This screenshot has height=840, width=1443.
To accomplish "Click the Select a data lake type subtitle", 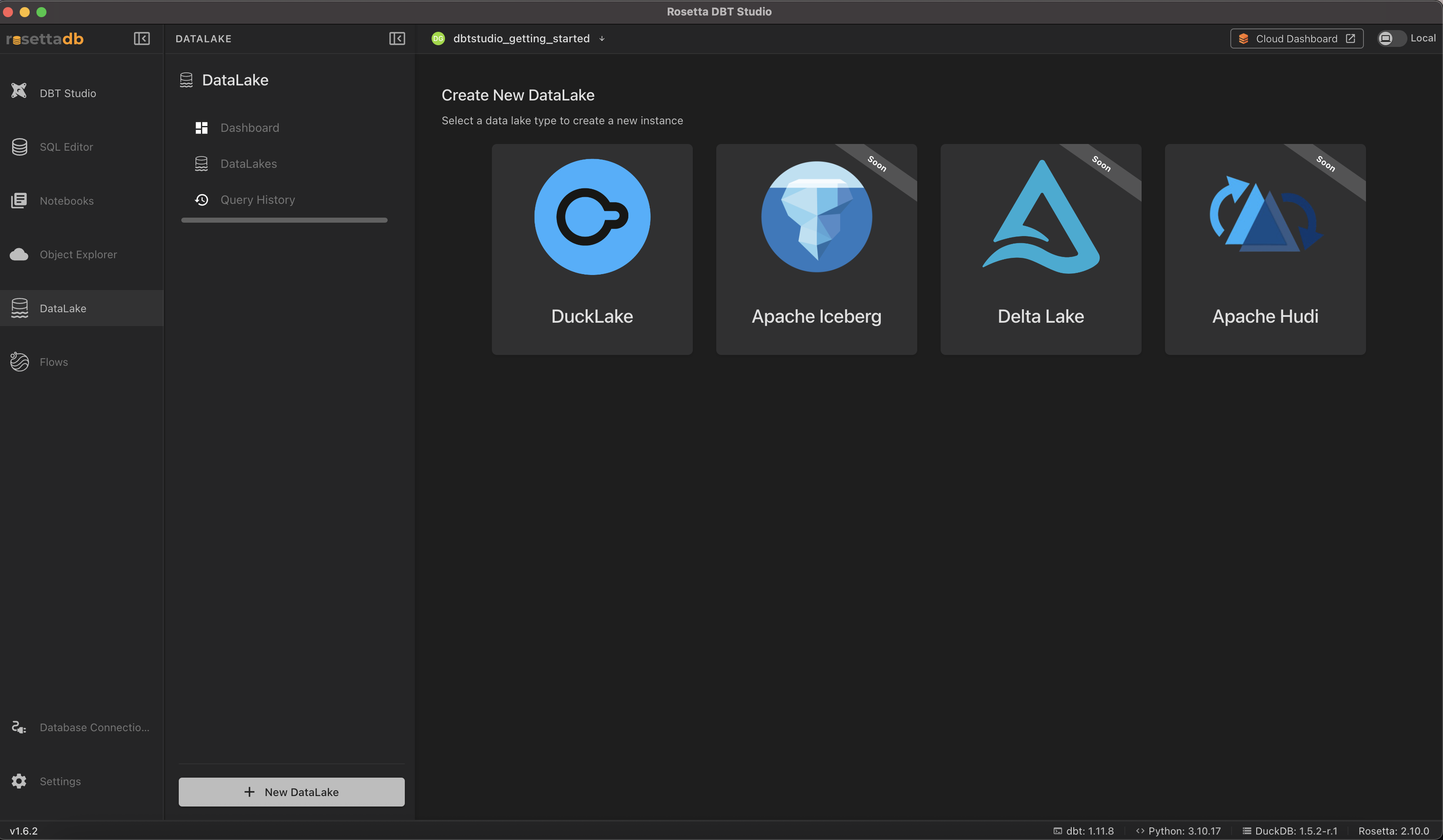I will [x=562, y=121].
